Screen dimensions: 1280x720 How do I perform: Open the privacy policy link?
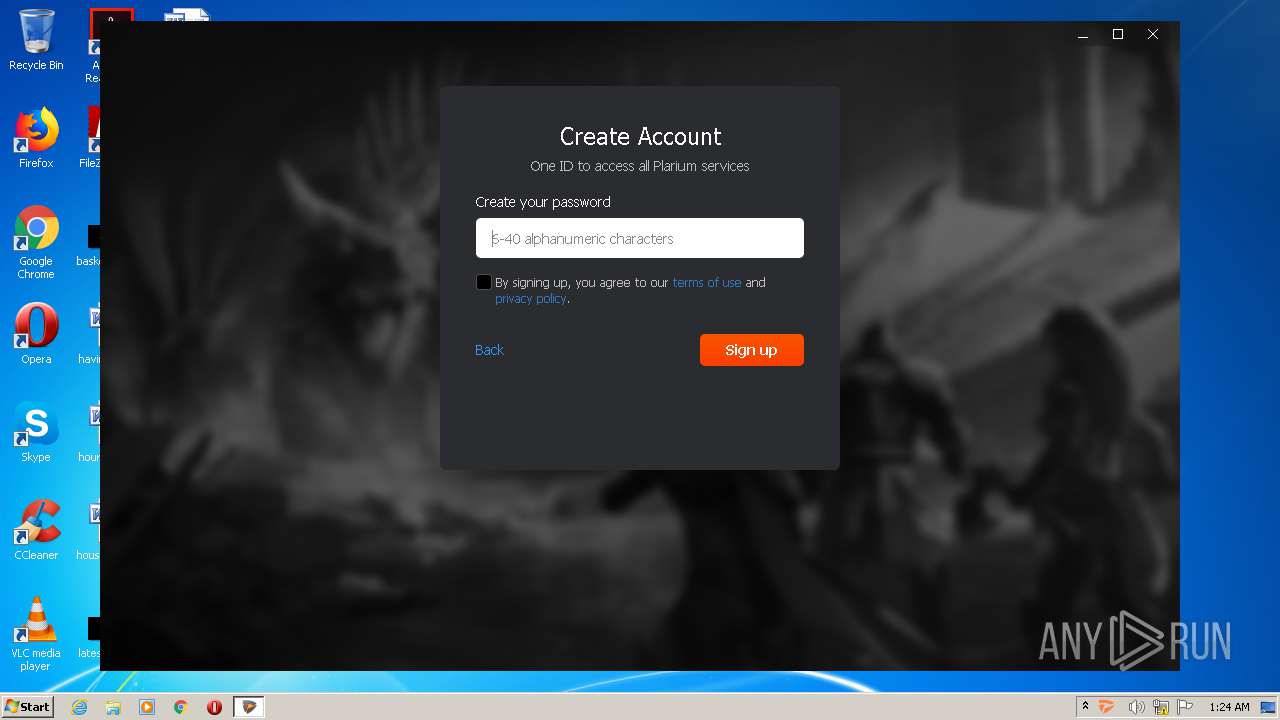click(x=531, y=299)
